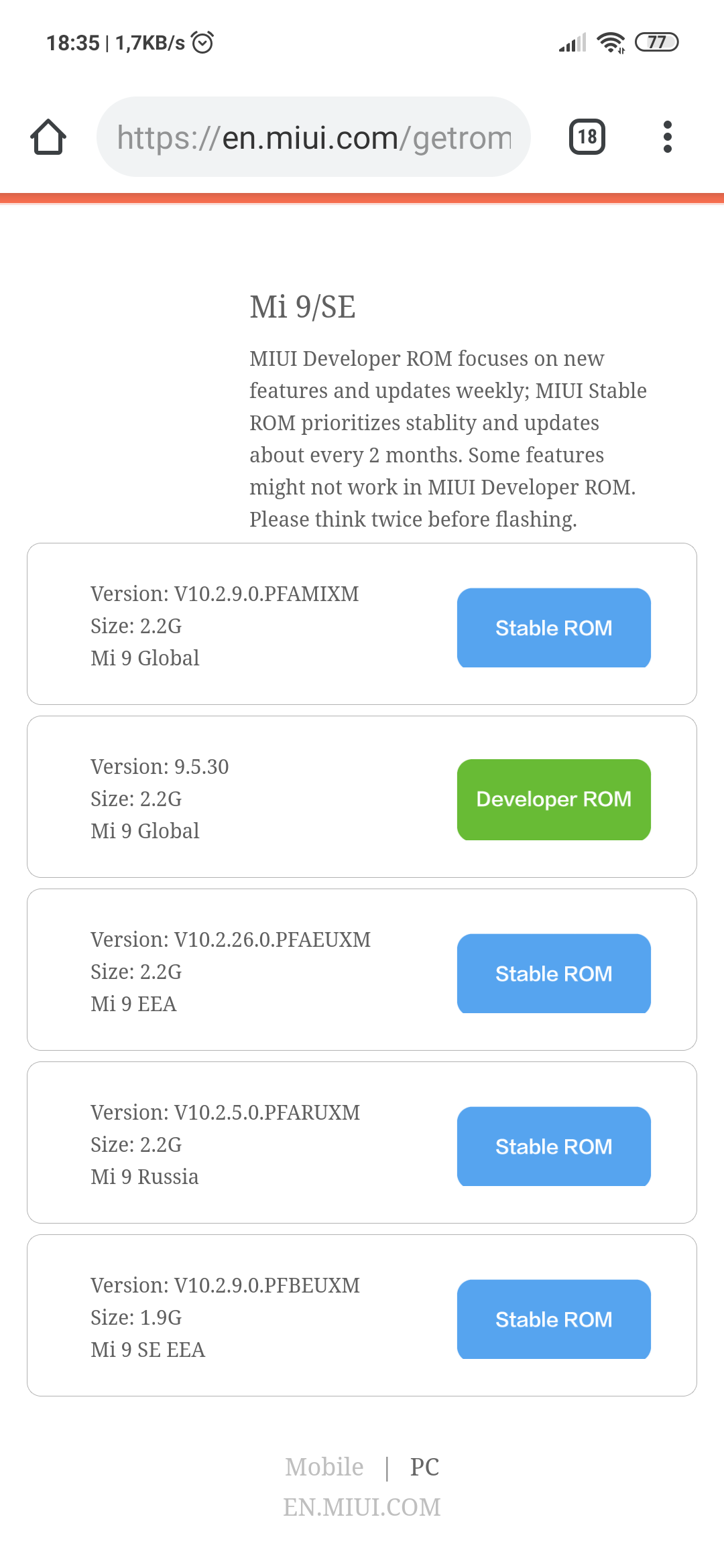724x1568 pixels.
Task: Download Stable ROM for V10.2.9.0.PFAMIXM
Action: tap(554, 628)
